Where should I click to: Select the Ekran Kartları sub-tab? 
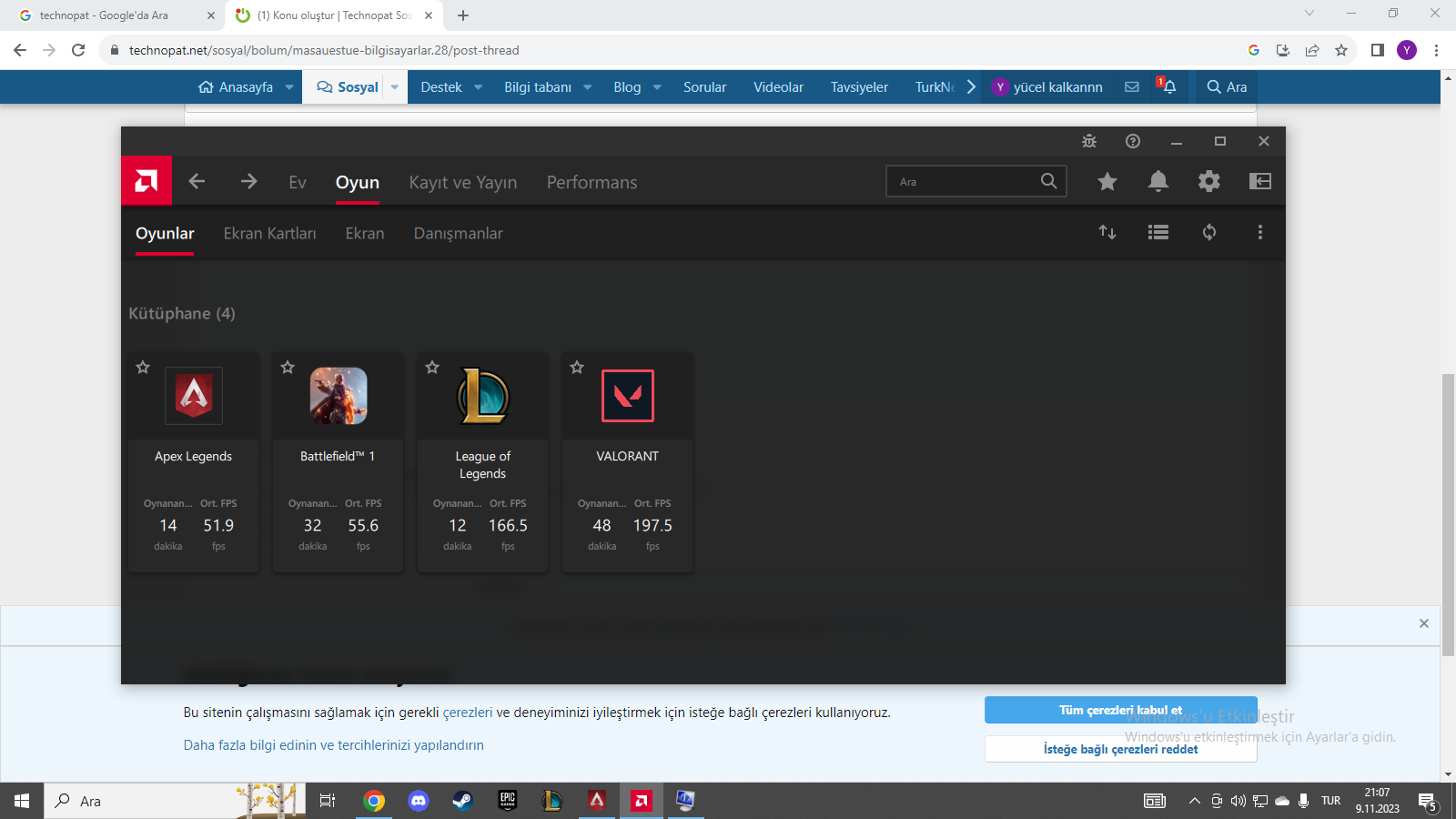270,233
